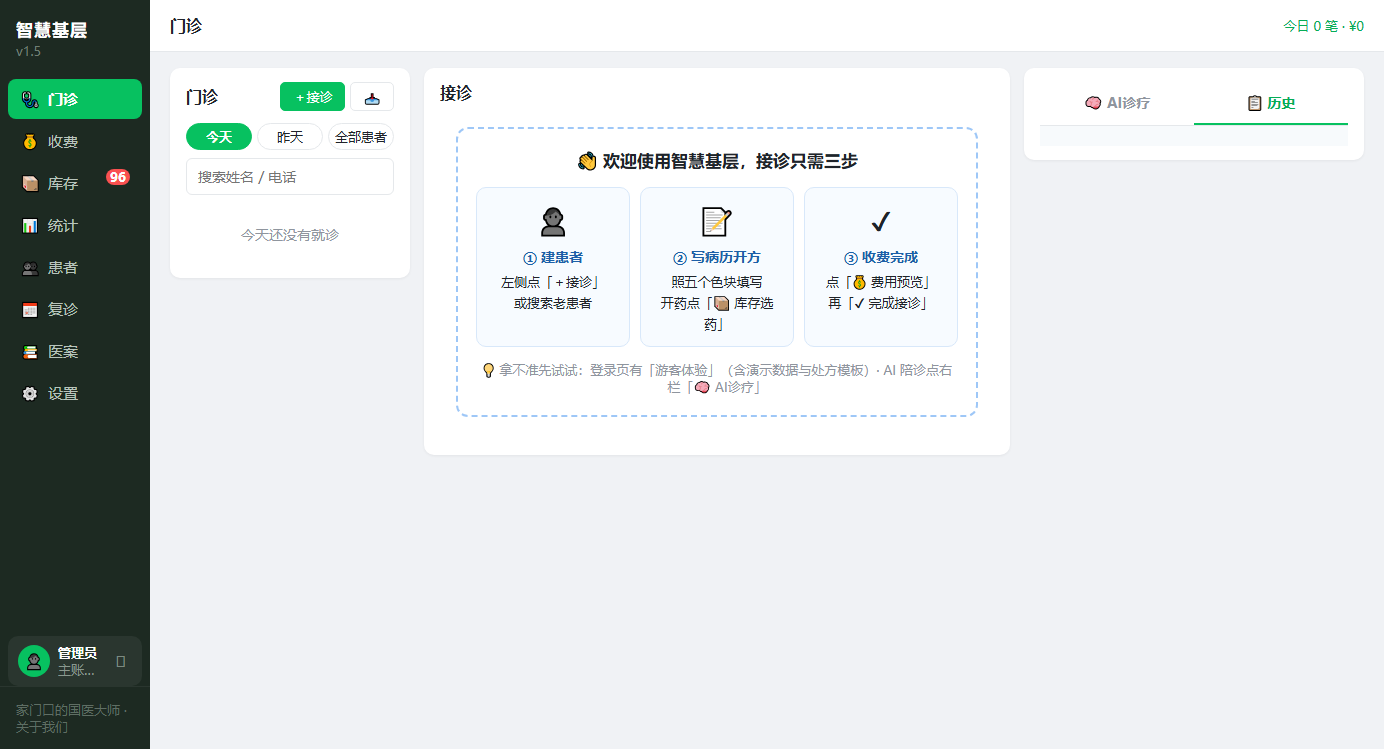Image resolution: width=1384 pixels, height=749 pixels.
Task: Click the import tray icon button next to 接诊
Action: [x=372, y=97]
